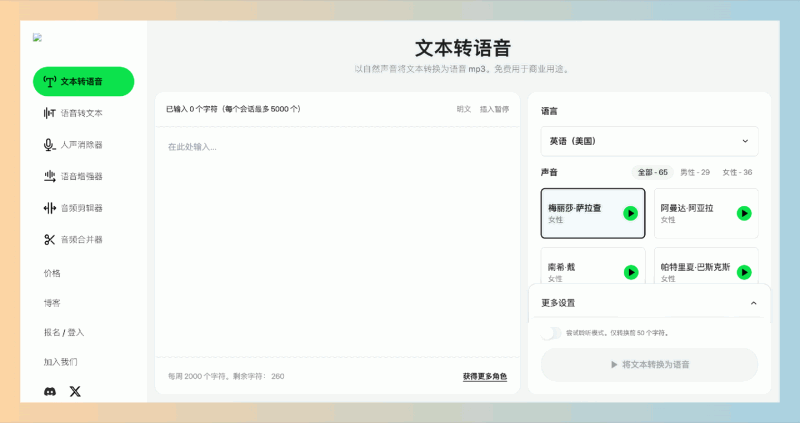
Task: Click the T icon in 文本转语音 button
Action: [49, 81]
